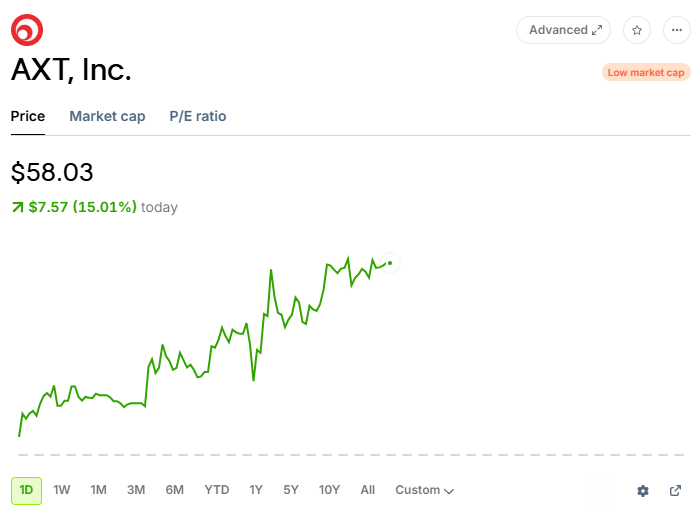Select the 1M time range
The width and height of the screenshot is (691, 512).
pyautogui.click(x=98, y=490)
